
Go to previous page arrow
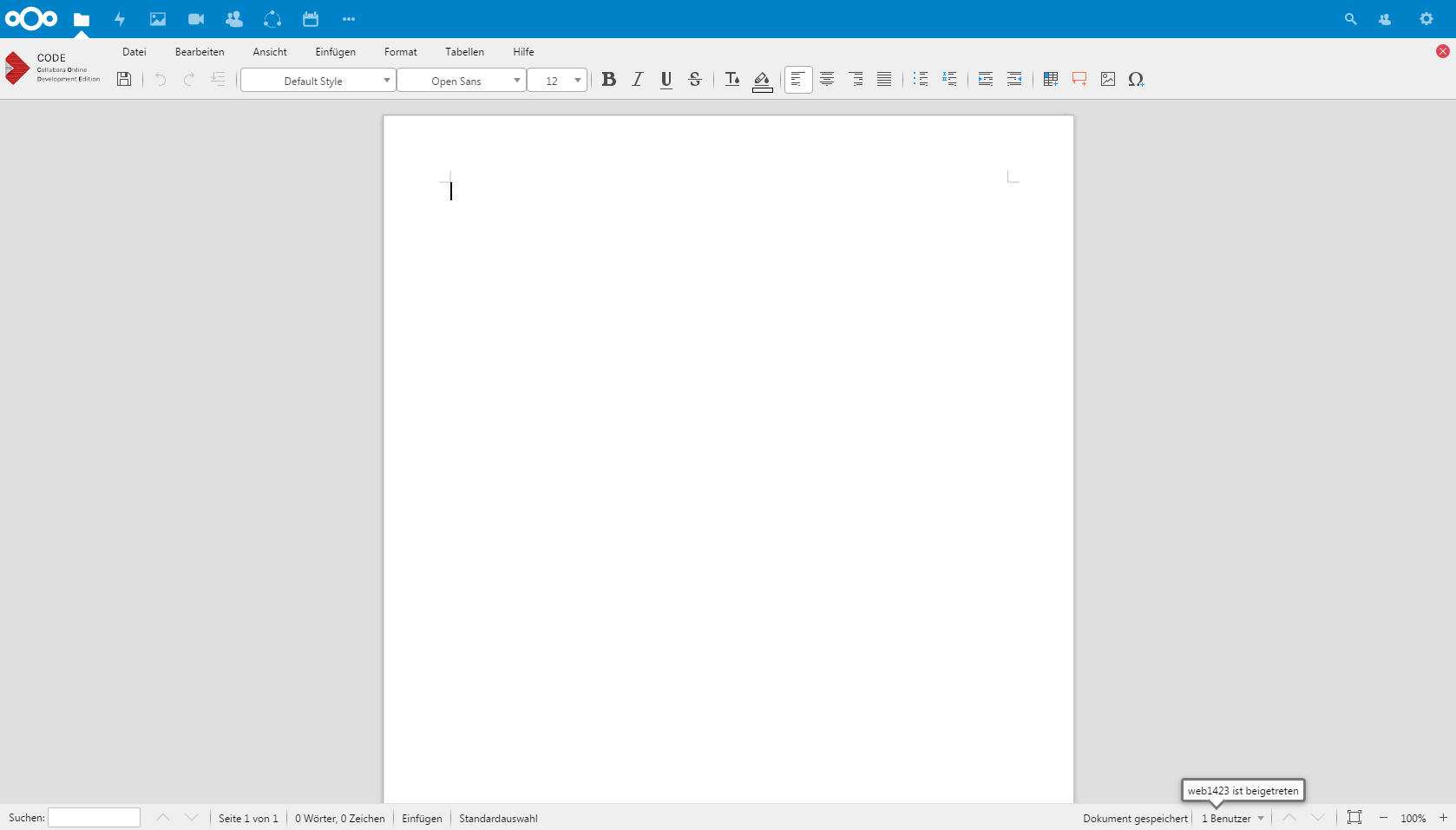[1289, 817]
